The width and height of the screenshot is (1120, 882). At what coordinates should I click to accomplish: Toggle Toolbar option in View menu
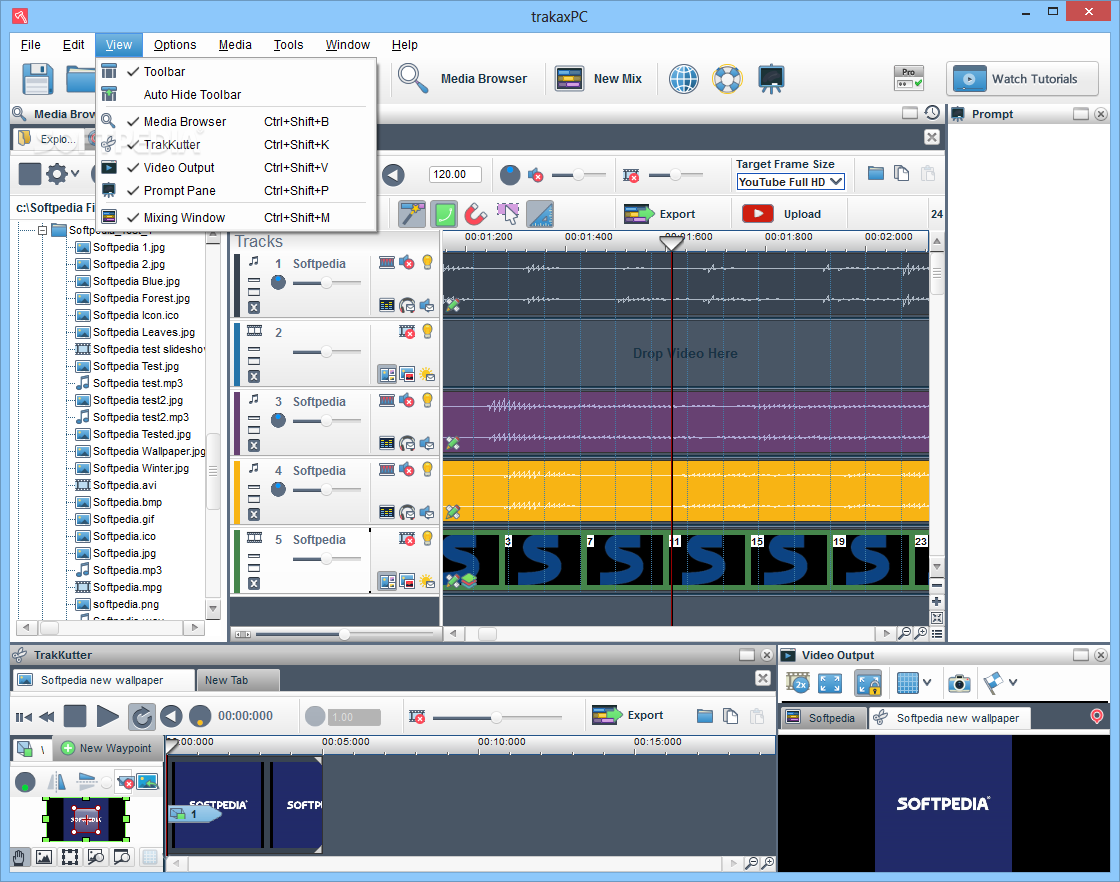tap(236, 71)
